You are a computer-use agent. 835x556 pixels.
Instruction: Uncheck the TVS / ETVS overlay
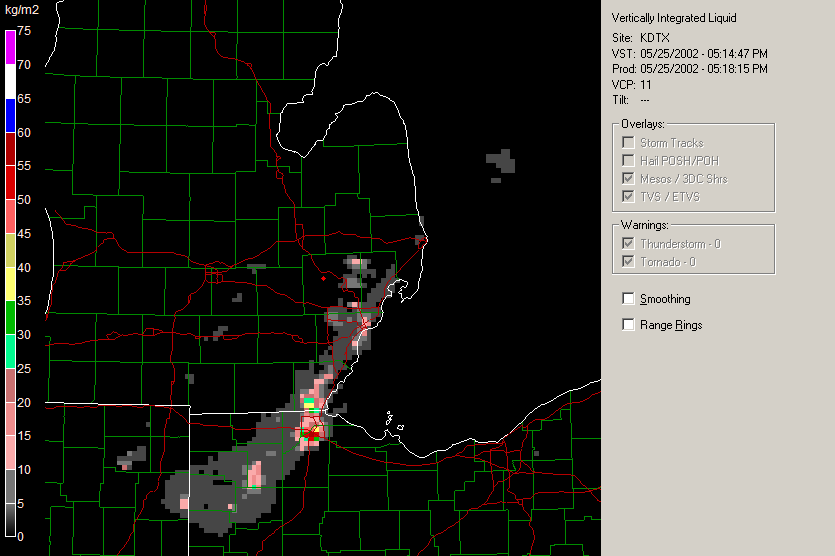coord(628,197)
